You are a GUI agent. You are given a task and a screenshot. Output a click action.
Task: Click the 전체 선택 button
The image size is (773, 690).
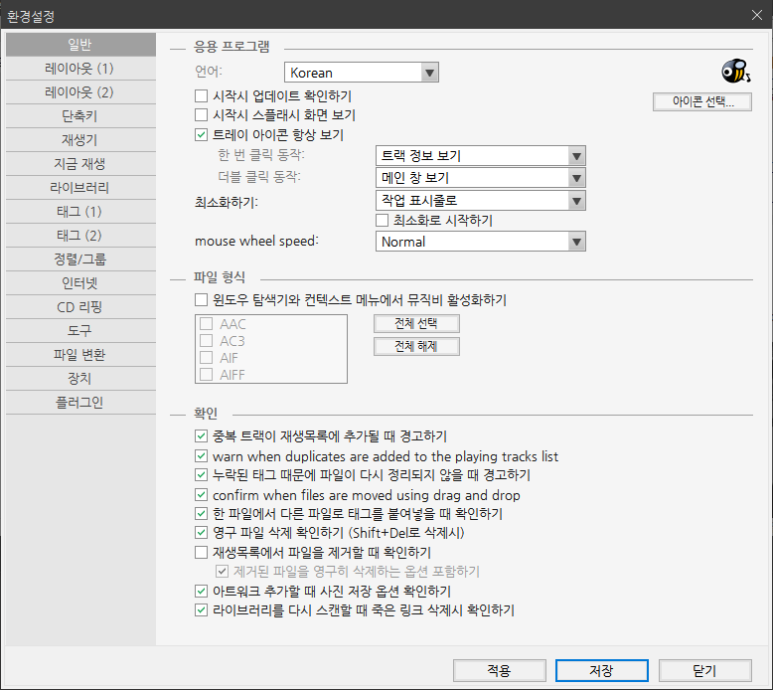pos(417,323)
